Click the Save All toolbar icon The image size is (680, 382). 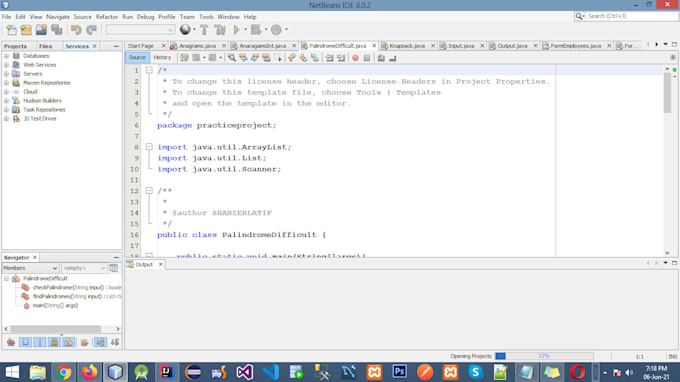pyautogui.click(x=56, y=29)
